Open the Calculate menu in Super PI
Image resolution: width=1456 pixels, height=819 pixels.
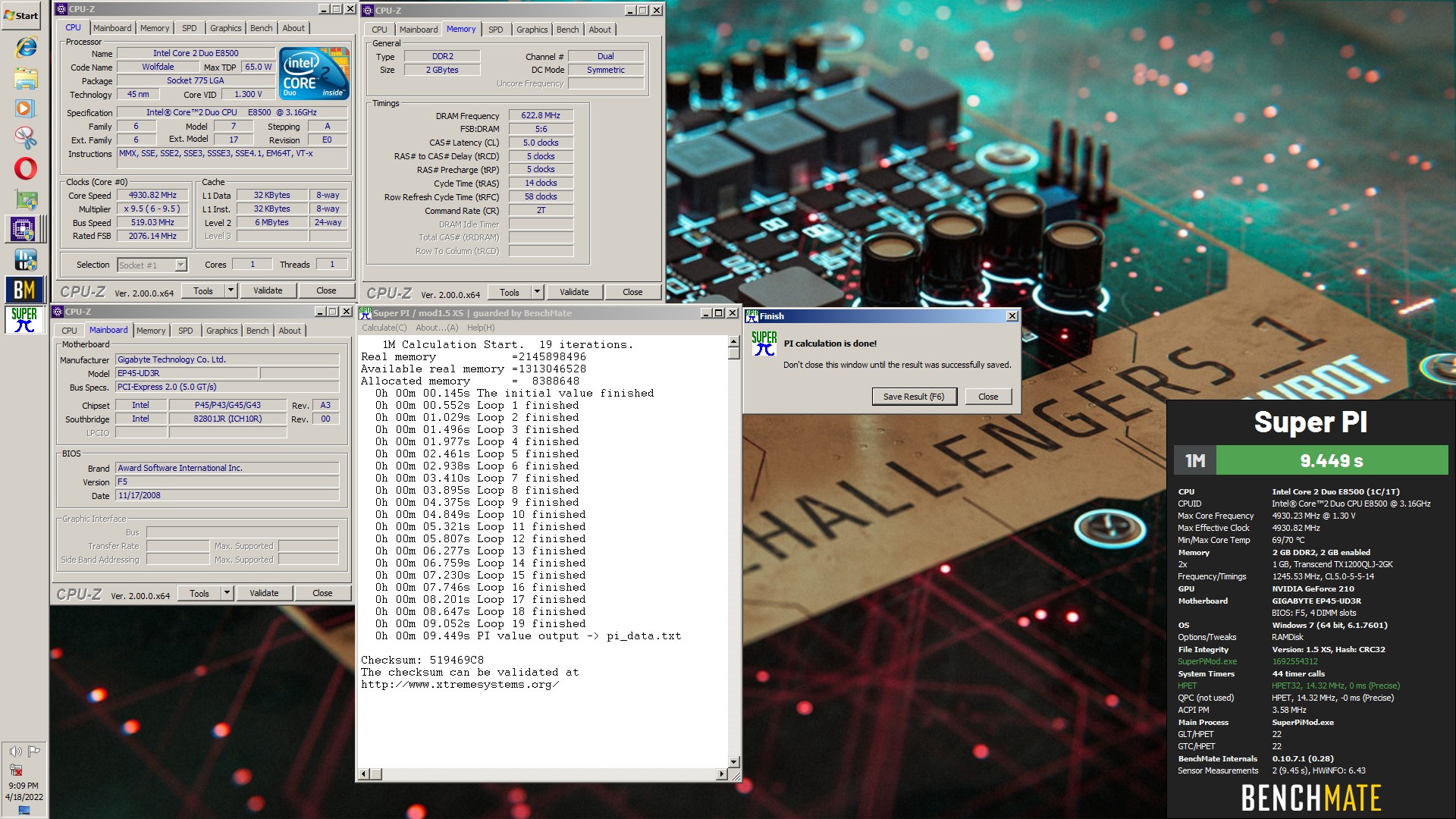click(384, 328)
